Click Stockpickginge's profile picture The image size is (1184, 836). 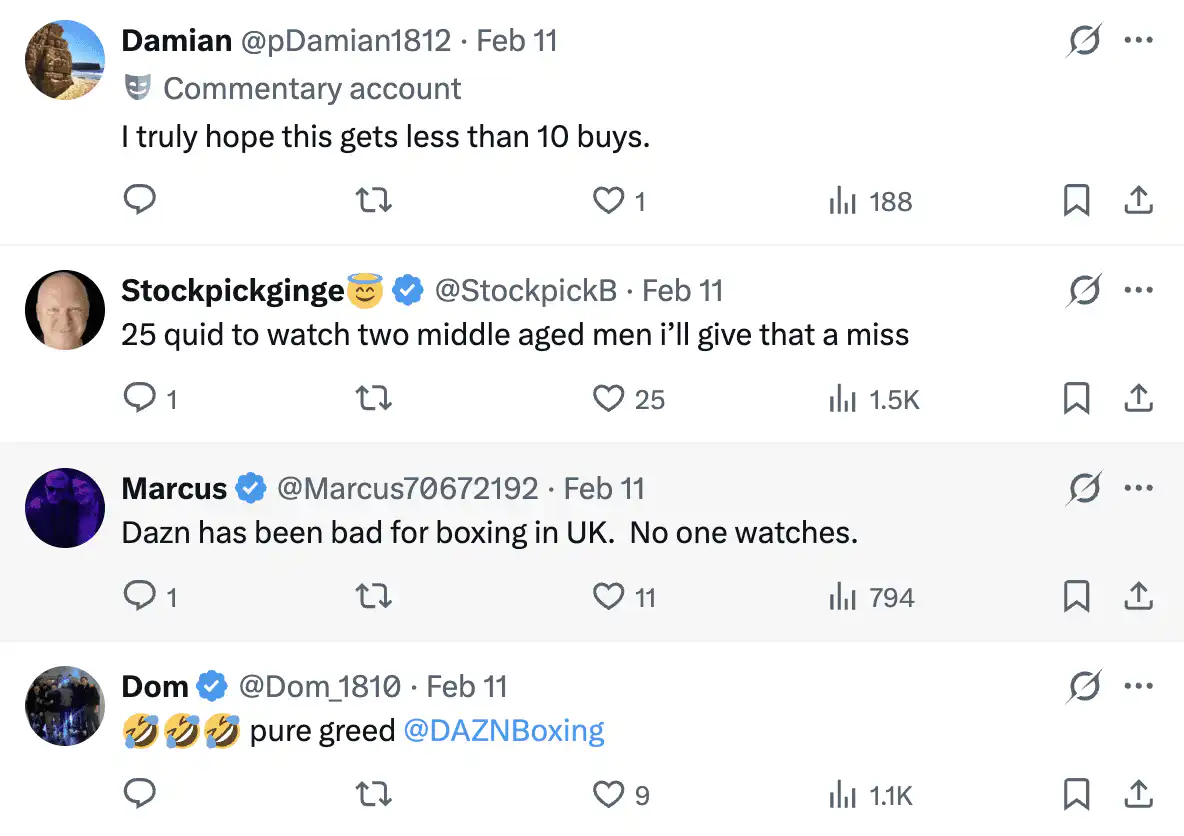point(65,309)
